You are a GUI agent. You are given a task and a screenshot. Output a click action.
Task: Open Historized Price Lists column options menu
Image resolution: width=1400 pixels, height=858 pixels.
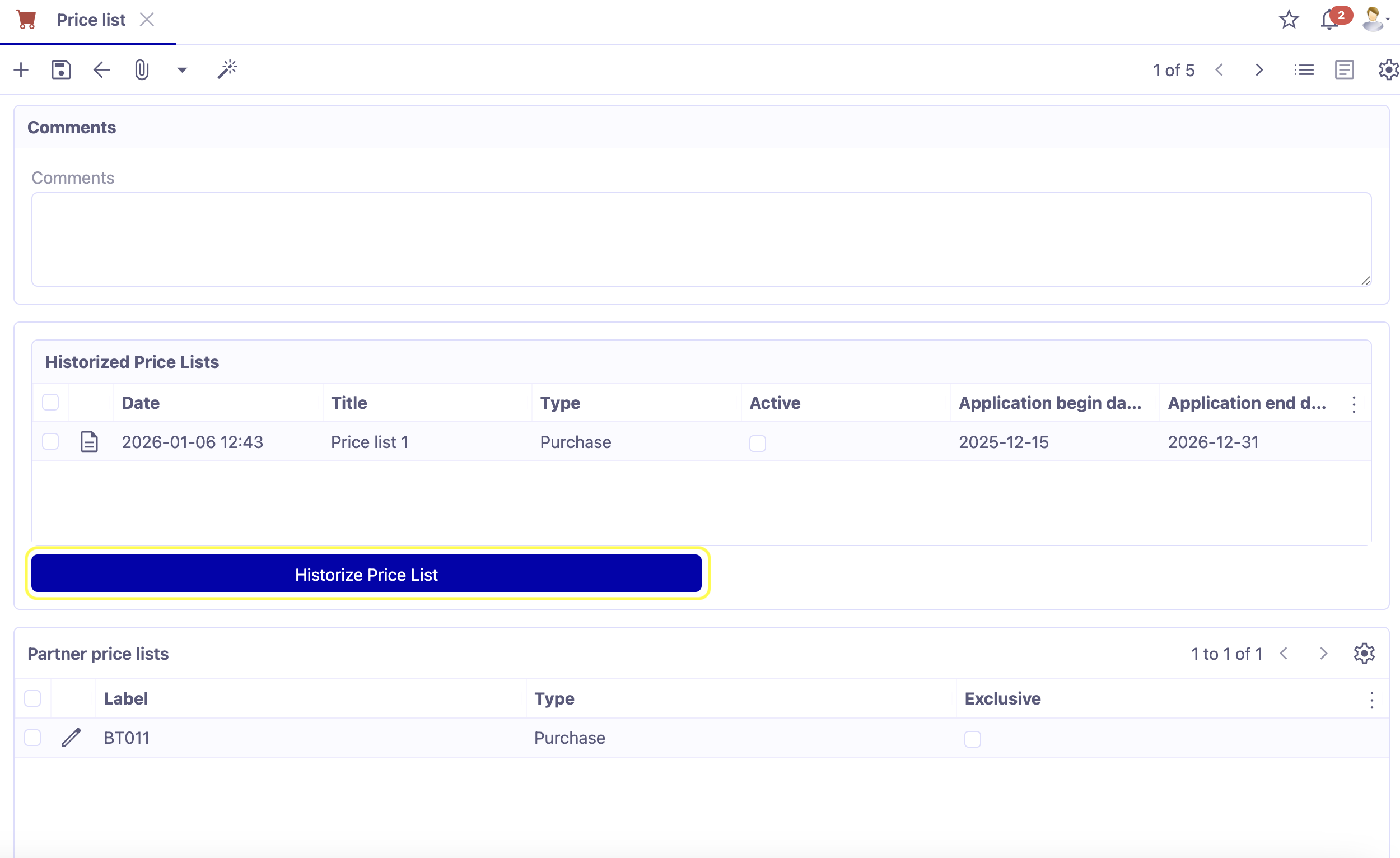(1355, 404)
